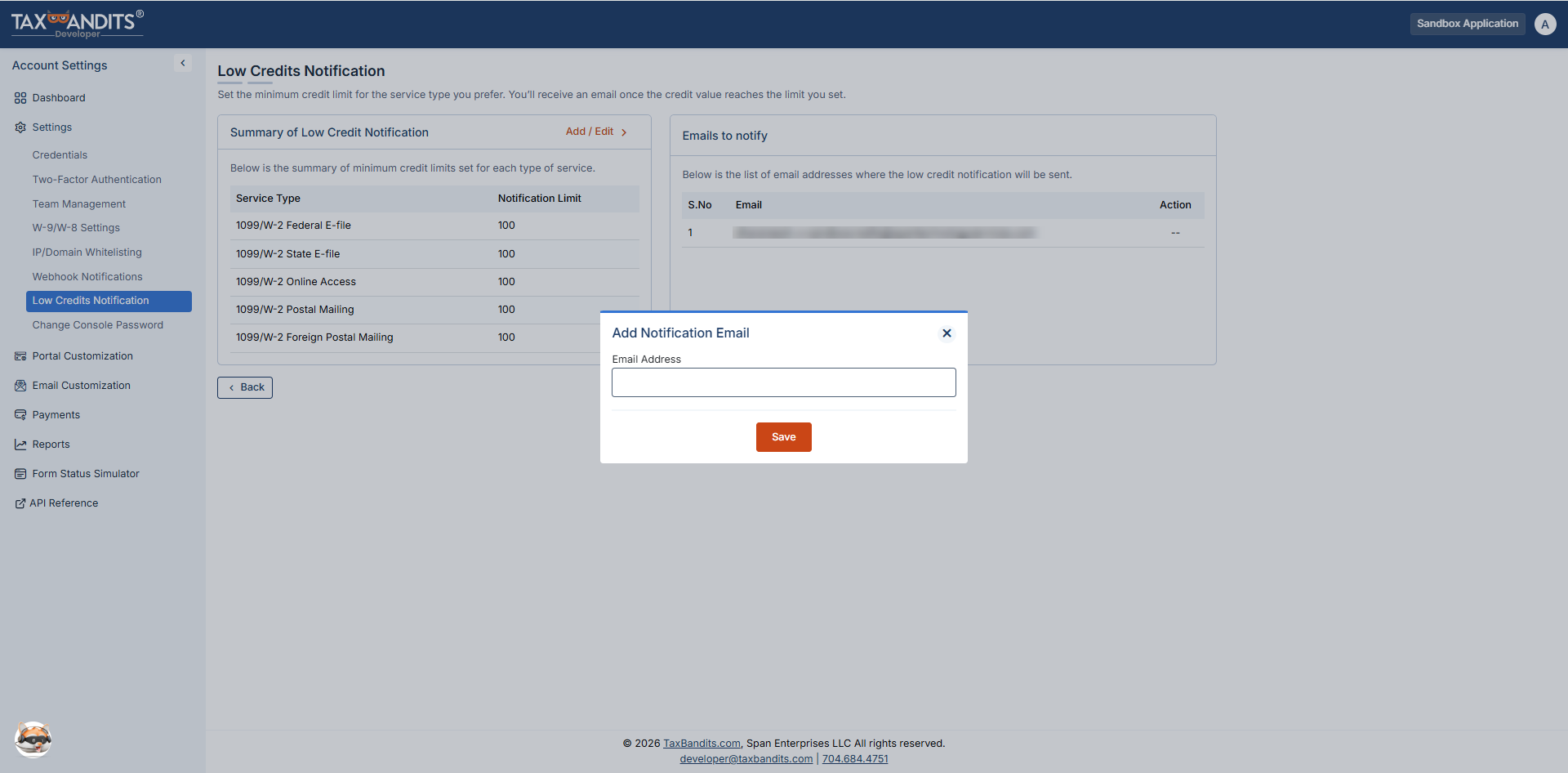Click the Reports chart icon
The width and height of the screenshot is (1568, 773).
[x=20, y=445]
